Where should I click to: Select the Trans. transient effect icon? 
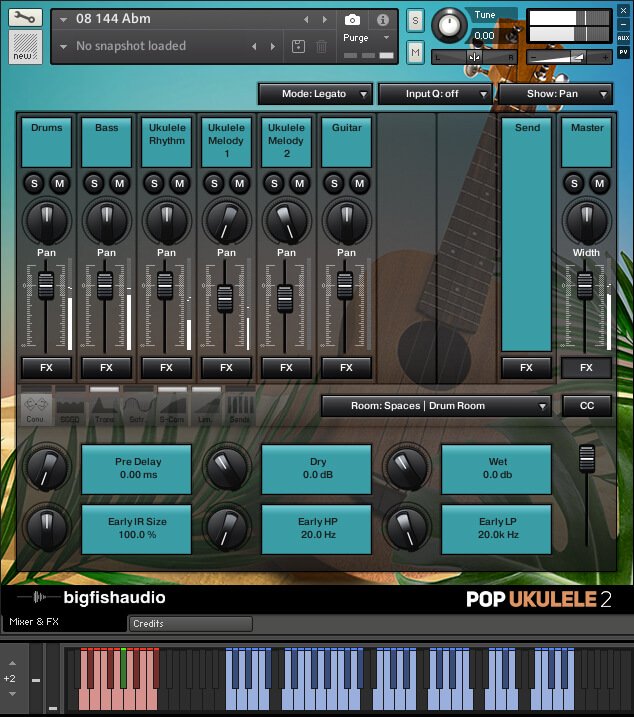104,409
